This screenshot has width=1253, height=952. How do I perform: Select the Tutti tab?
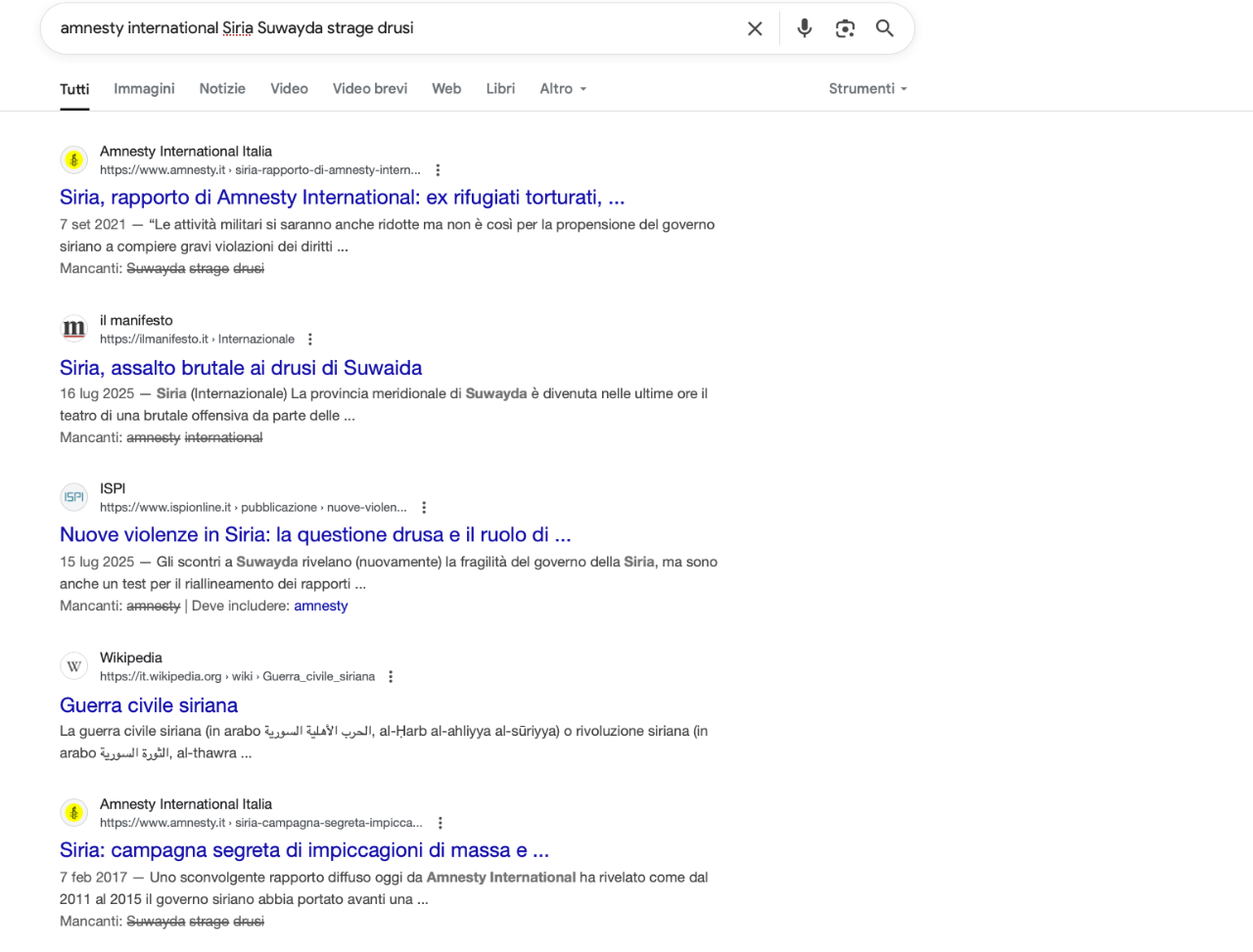pyautogui.click(x=74, y=89)
